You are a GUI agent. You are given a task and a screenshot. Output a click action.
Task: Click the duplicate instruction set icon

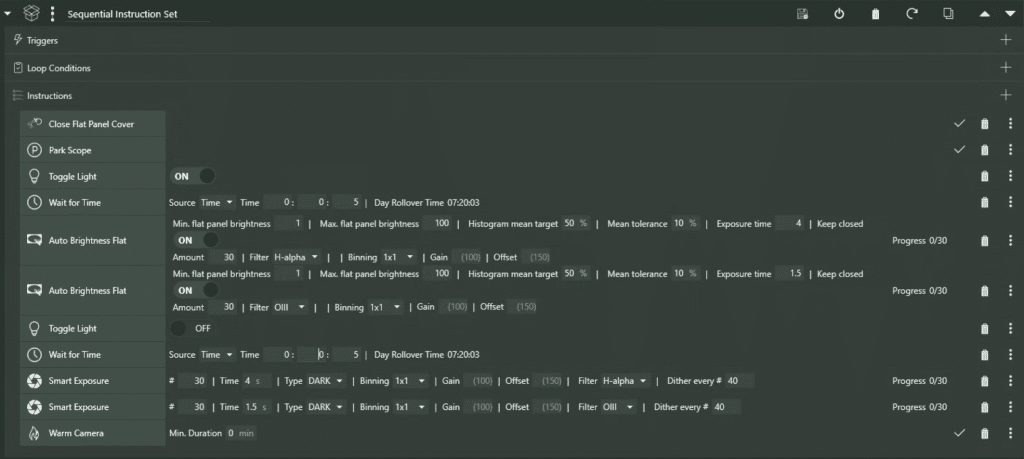point(948,14)
